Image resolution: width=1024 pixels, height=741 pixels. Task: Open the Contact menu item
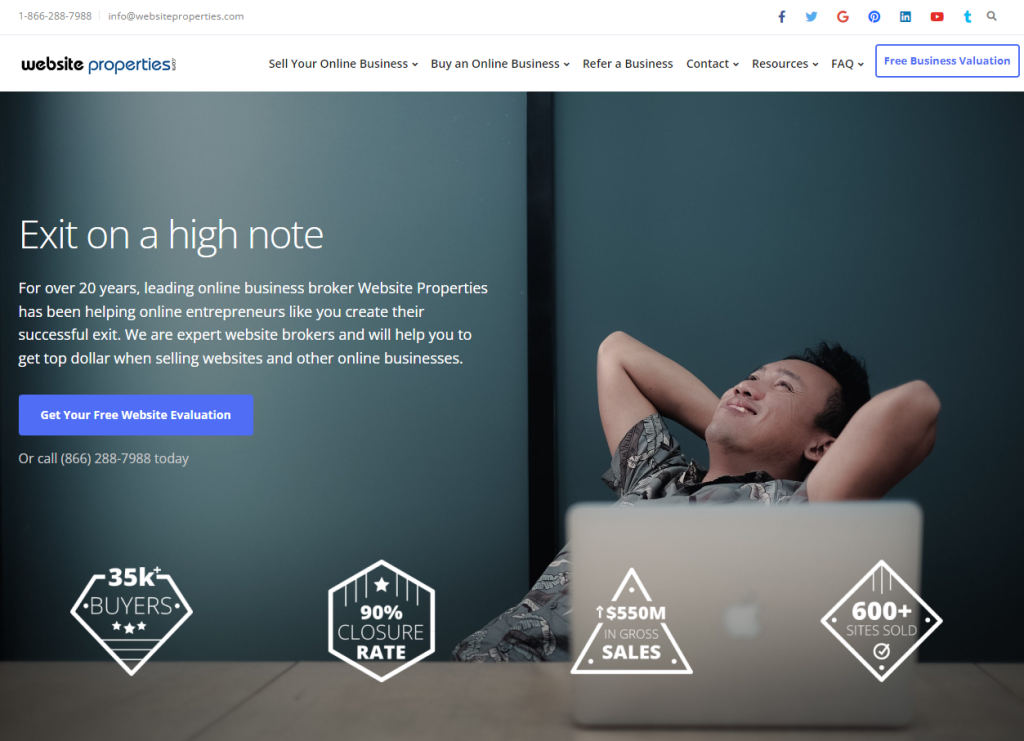(712, 63)
